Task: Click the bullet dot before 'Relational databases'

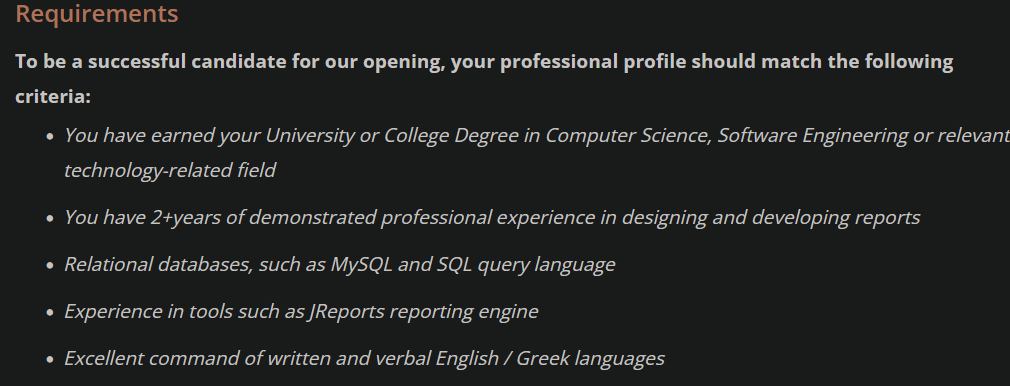Action: (x=50, y=266)
